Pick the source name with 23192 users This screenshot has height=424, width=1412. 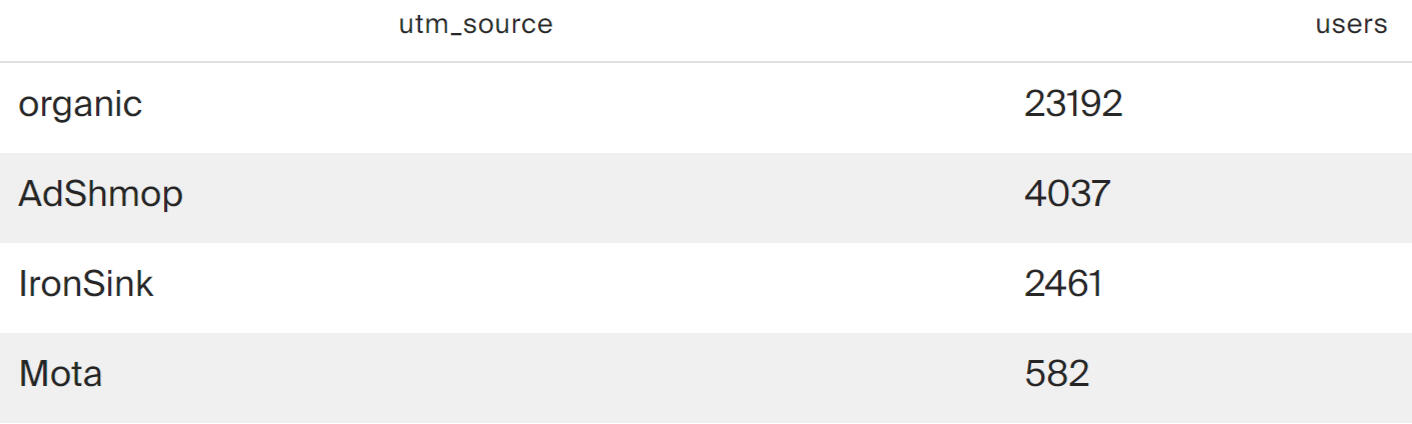[x=80, y=105]
